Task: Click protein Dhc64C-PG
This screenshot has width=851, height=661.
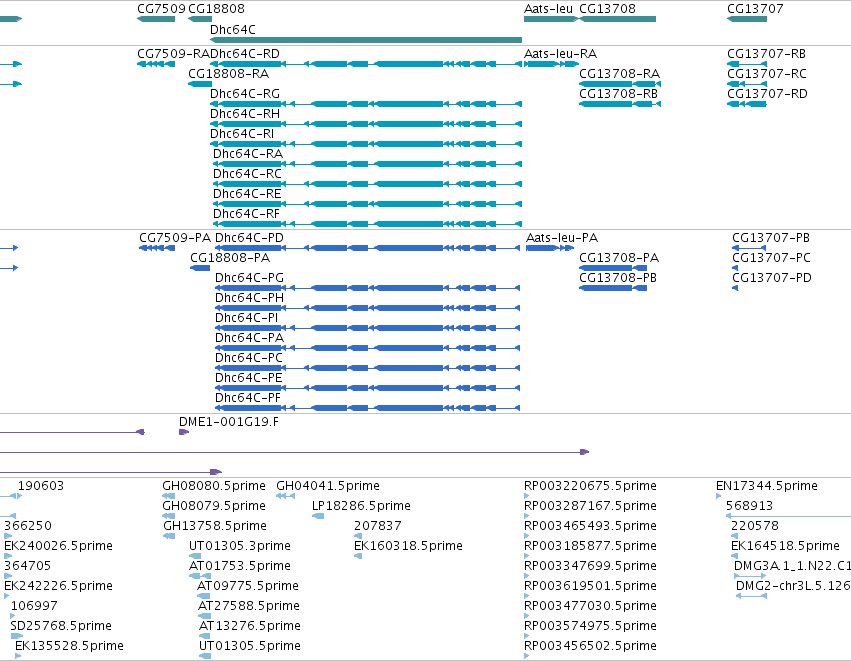Action: click(x=367, y=288)
